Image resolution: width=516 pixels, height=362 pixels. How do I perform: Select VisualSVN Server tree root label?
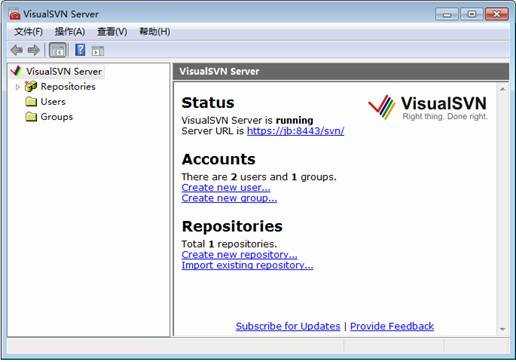point(64,71)
